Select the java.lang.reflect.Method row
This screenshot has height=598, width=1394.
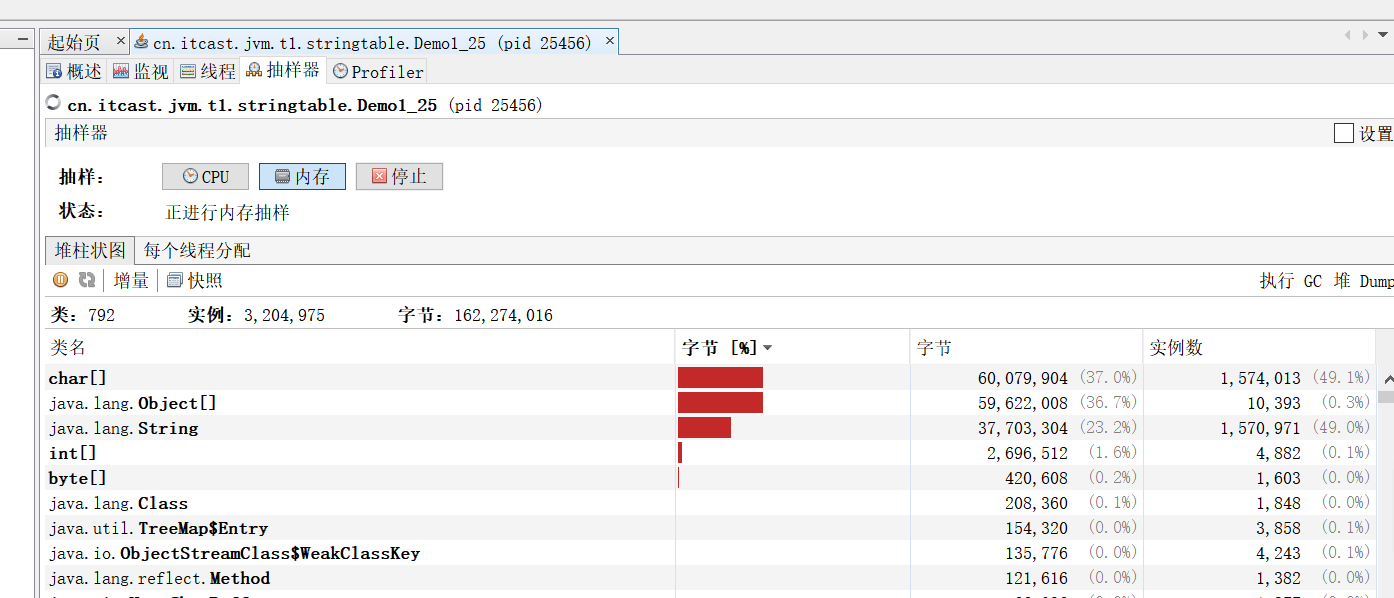[710, 578]
